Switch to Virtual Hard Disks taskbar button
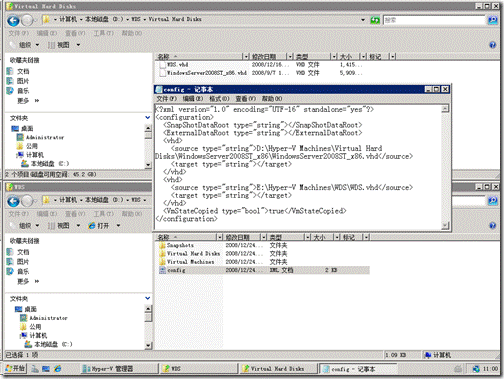This screenshot has width=504, height=379. [x=278, y=369]
